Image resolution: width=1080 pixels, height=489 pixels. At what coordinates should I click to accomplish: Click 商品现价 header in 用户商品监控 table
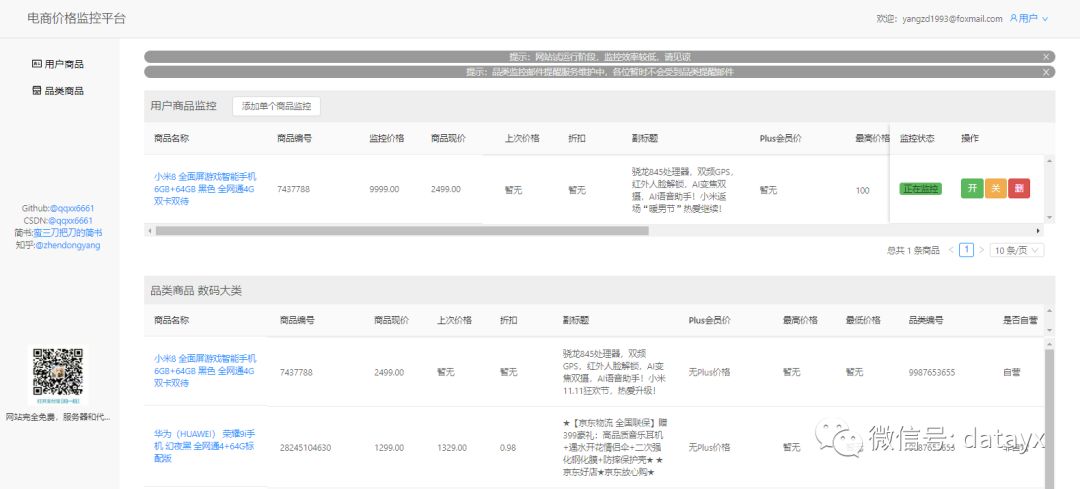click(x=448, y=138)
